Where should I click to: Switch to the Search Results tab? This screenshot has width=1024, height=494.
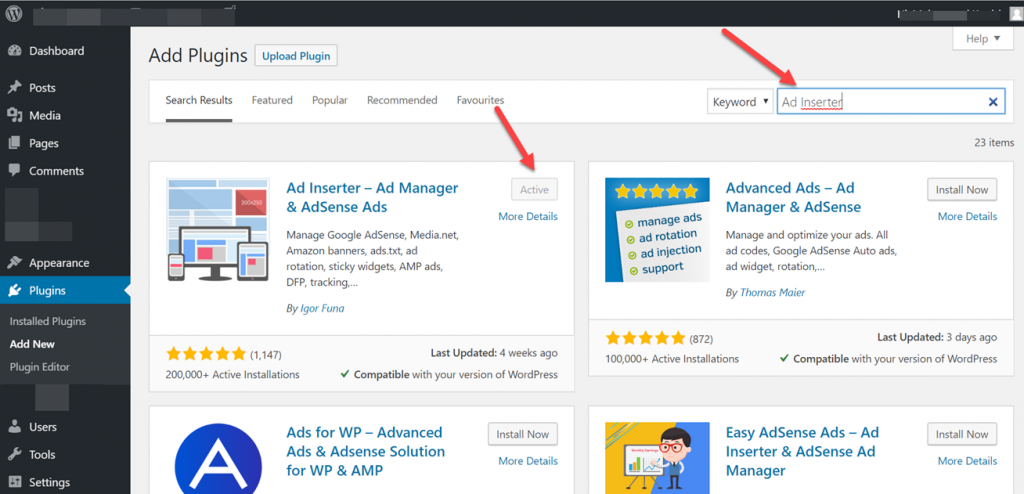pos(199,101)
